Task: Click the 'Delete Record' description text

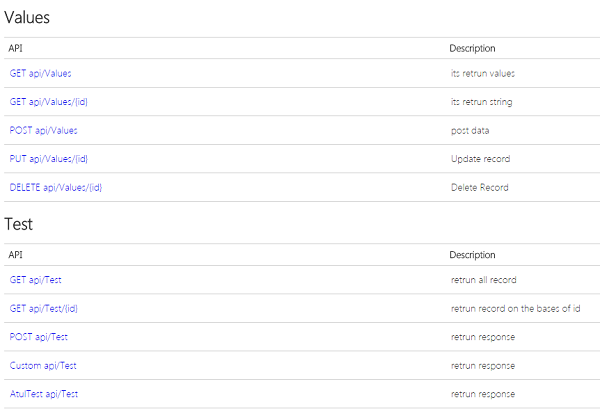Action: coord(480,187)
